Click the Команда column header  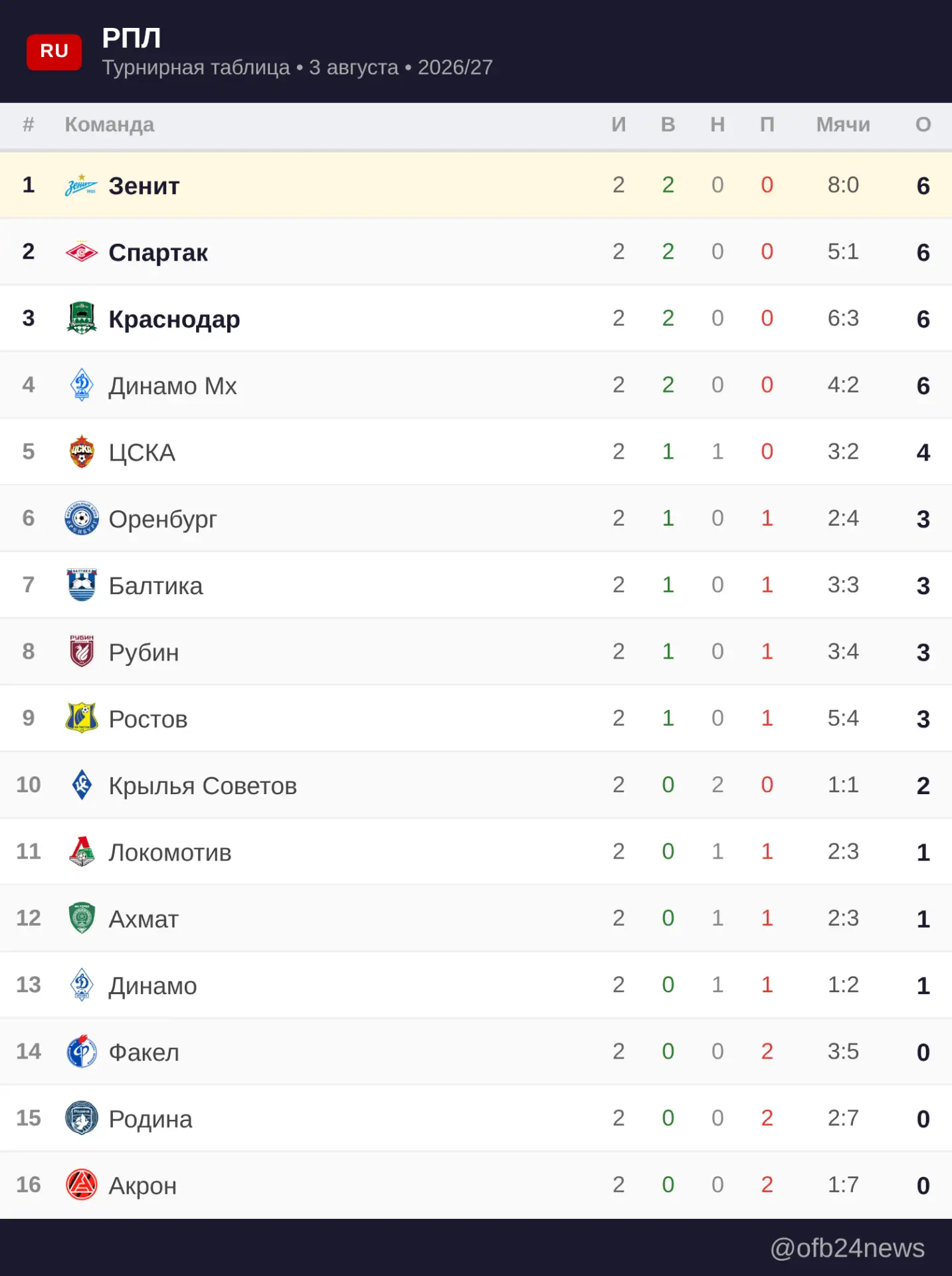pos(110,124)
